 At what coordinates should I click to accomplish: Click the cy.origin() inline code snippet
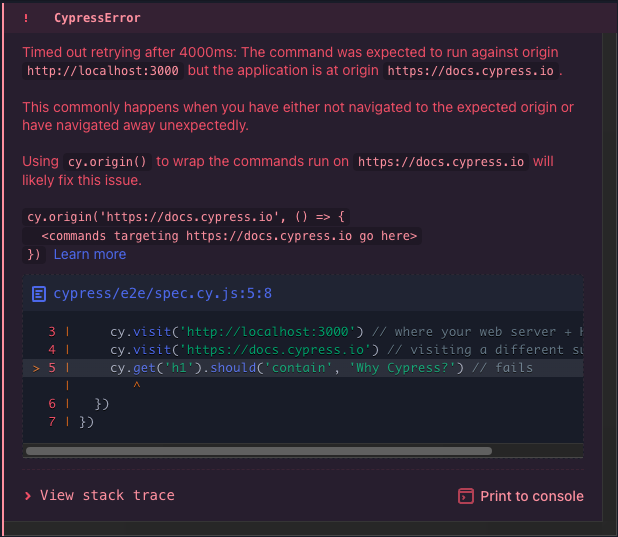[x=109, y=162]
